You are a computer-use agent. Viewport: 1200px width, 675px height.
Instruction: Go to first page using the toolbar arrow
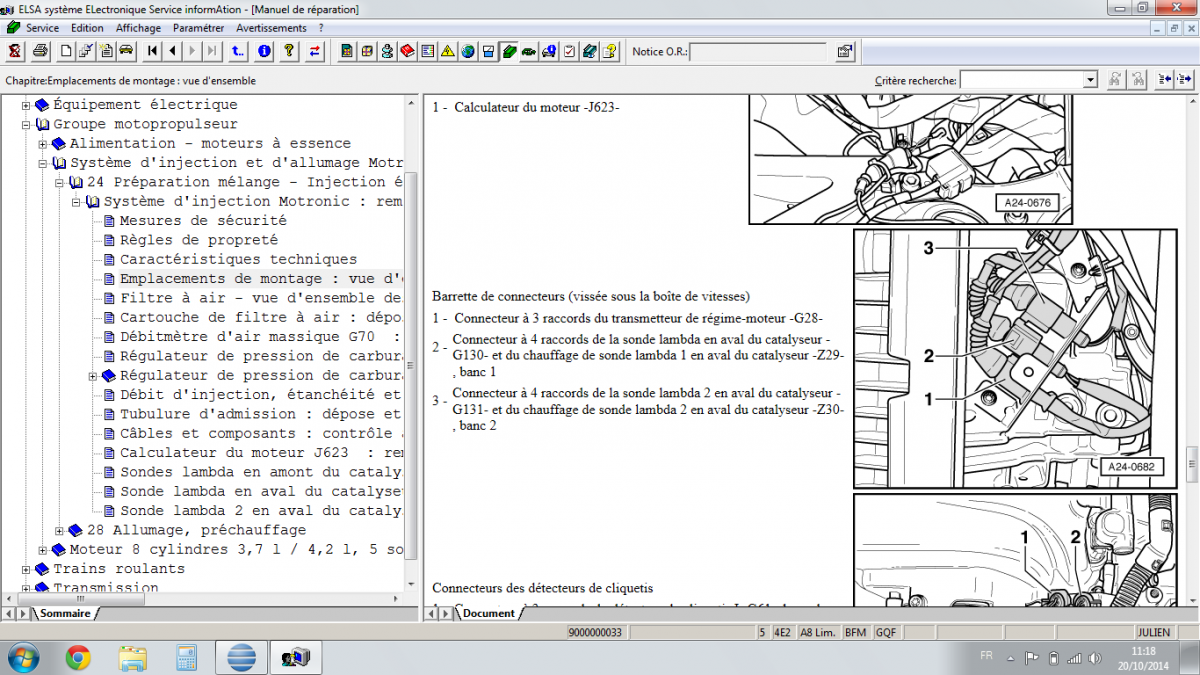(x=152, y=51)
